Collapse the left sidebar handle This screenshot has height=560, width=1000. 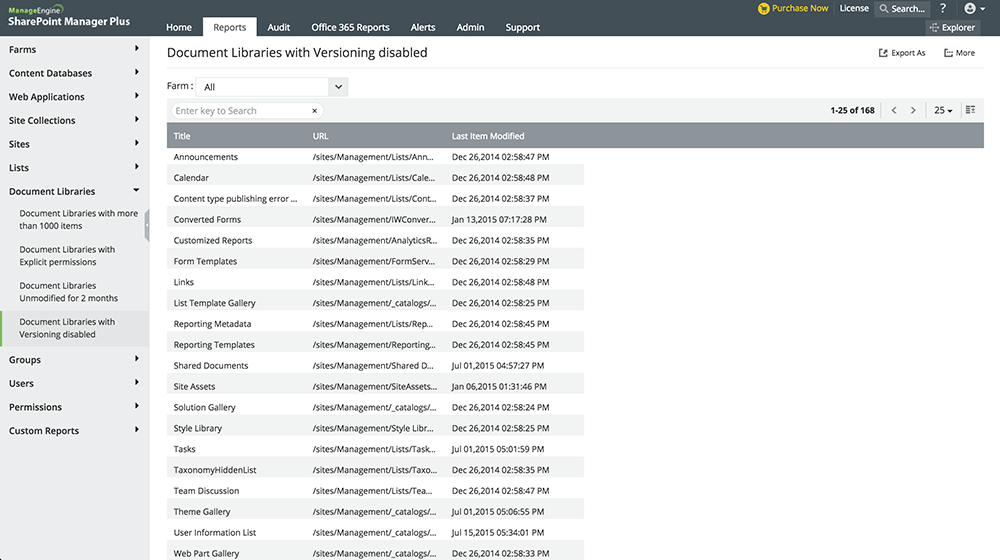[147, 225]
